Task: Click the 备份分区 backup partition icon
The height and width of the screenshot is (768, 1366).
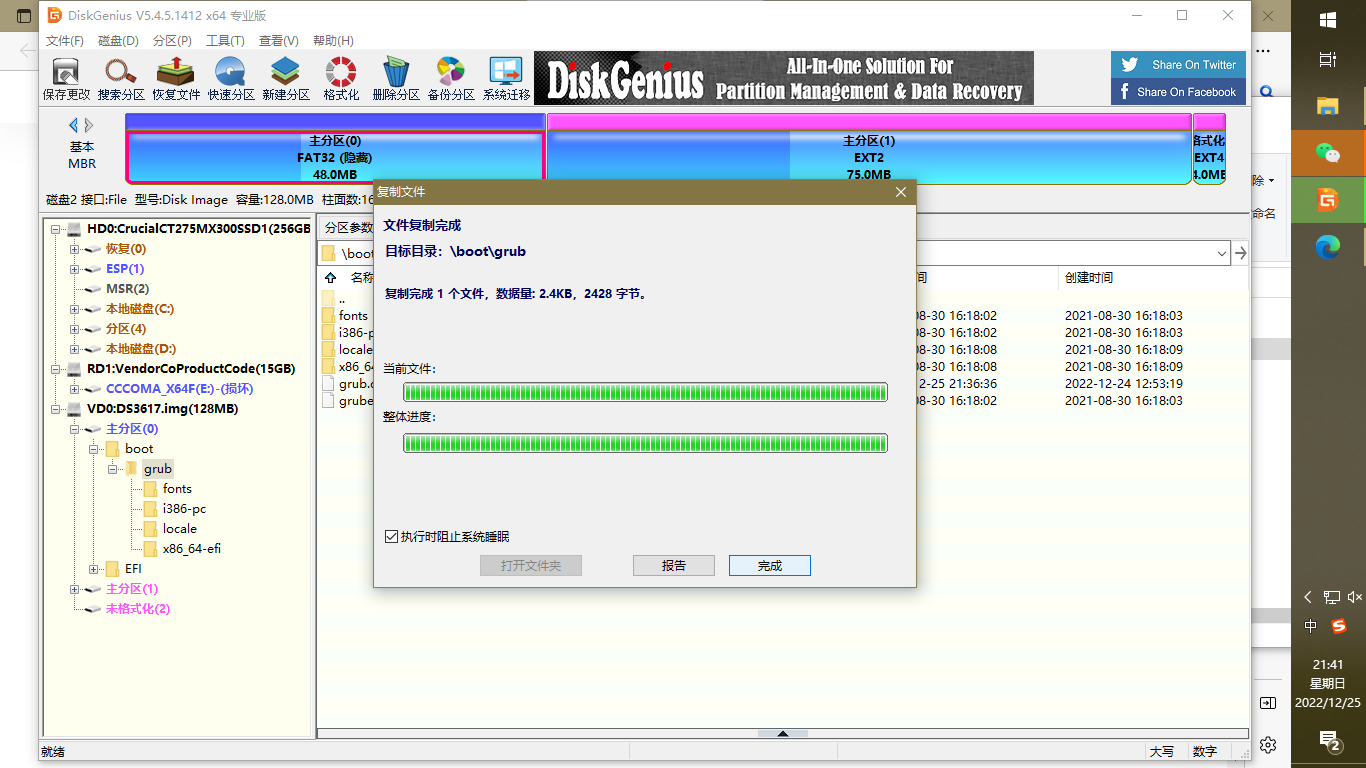Action: 450,77
